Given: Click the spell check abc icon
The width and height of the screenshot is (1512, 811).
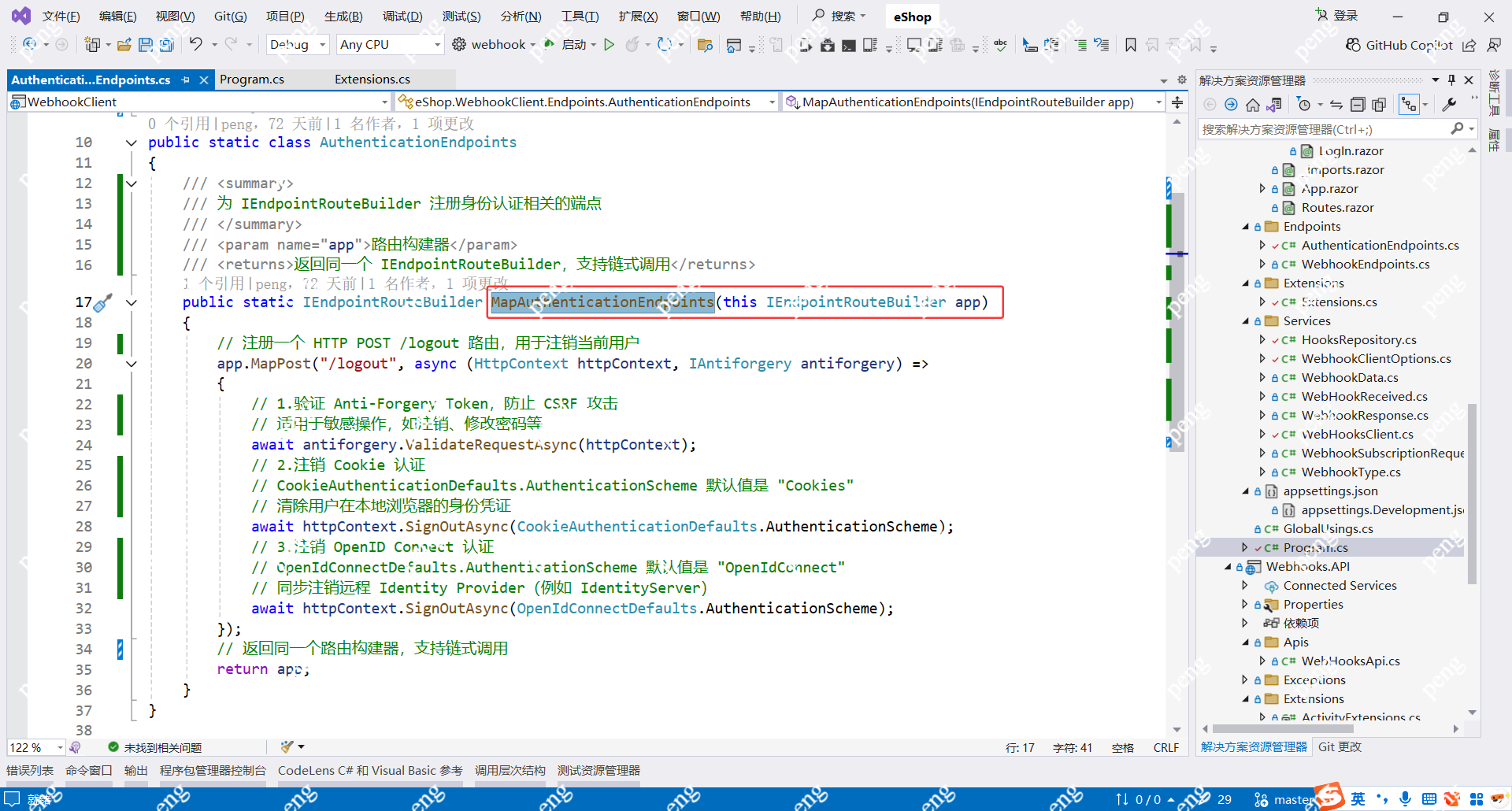Looking at the screenshot, I should pos(1000,45).
